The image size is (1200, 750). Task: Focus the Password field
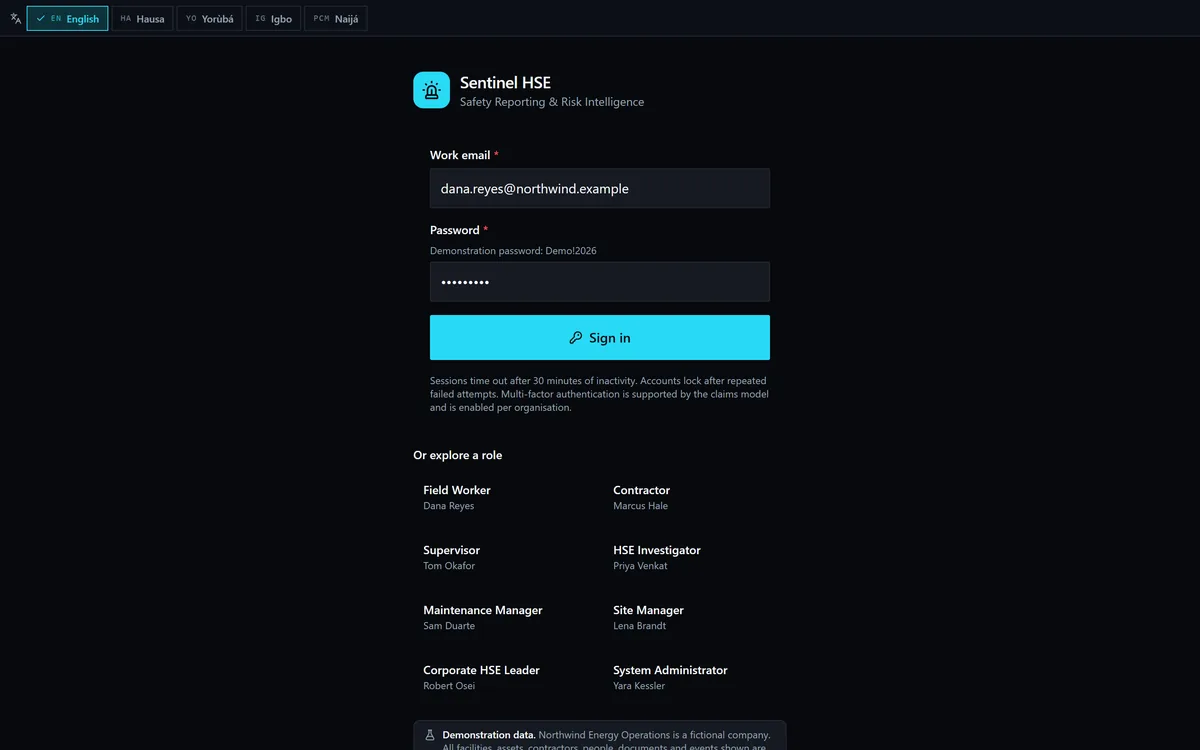(600, 282)
